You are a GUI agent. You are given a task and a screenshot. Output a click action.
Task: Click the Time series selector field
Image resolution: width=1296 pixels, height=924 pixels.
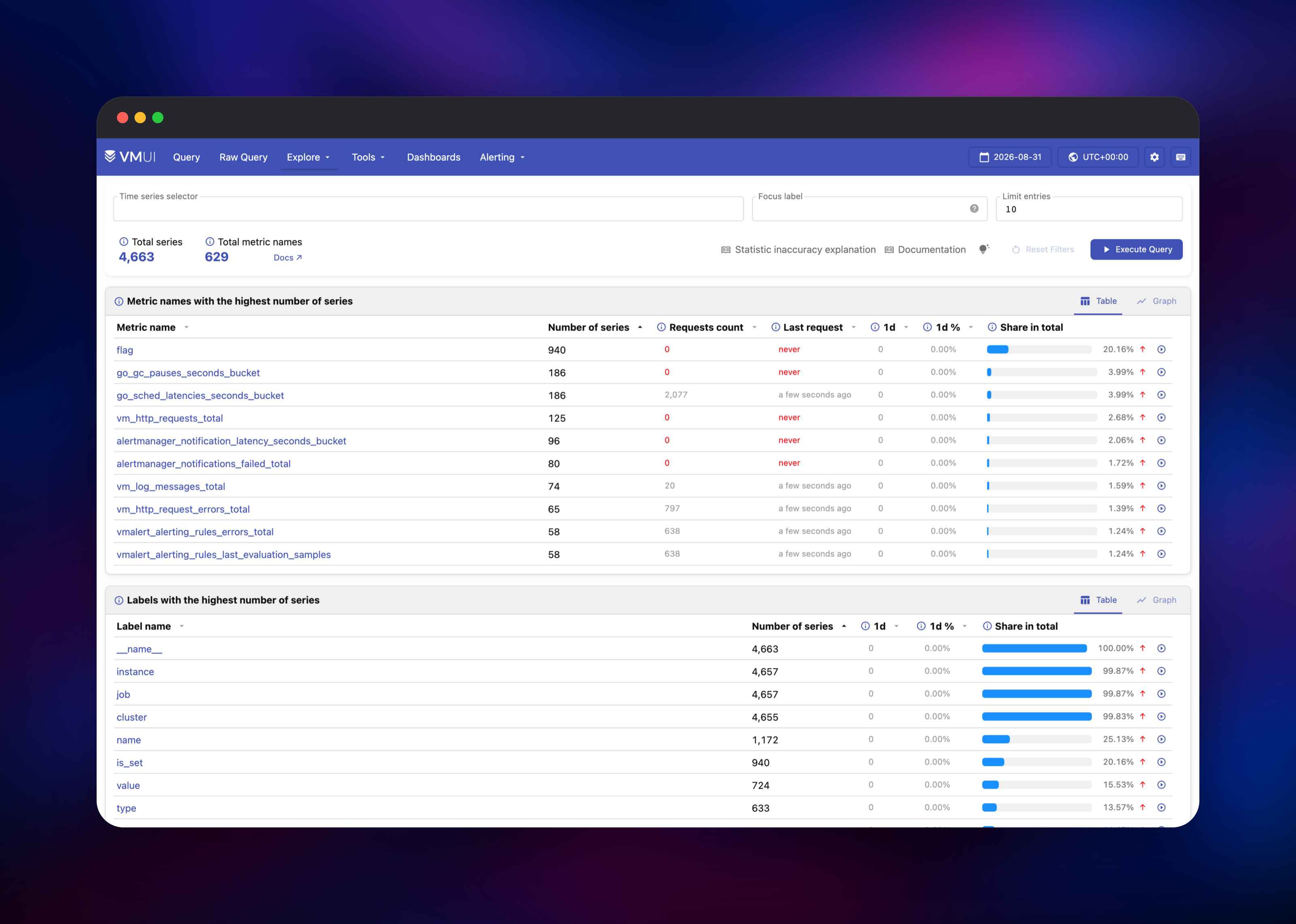coord(428,209)
